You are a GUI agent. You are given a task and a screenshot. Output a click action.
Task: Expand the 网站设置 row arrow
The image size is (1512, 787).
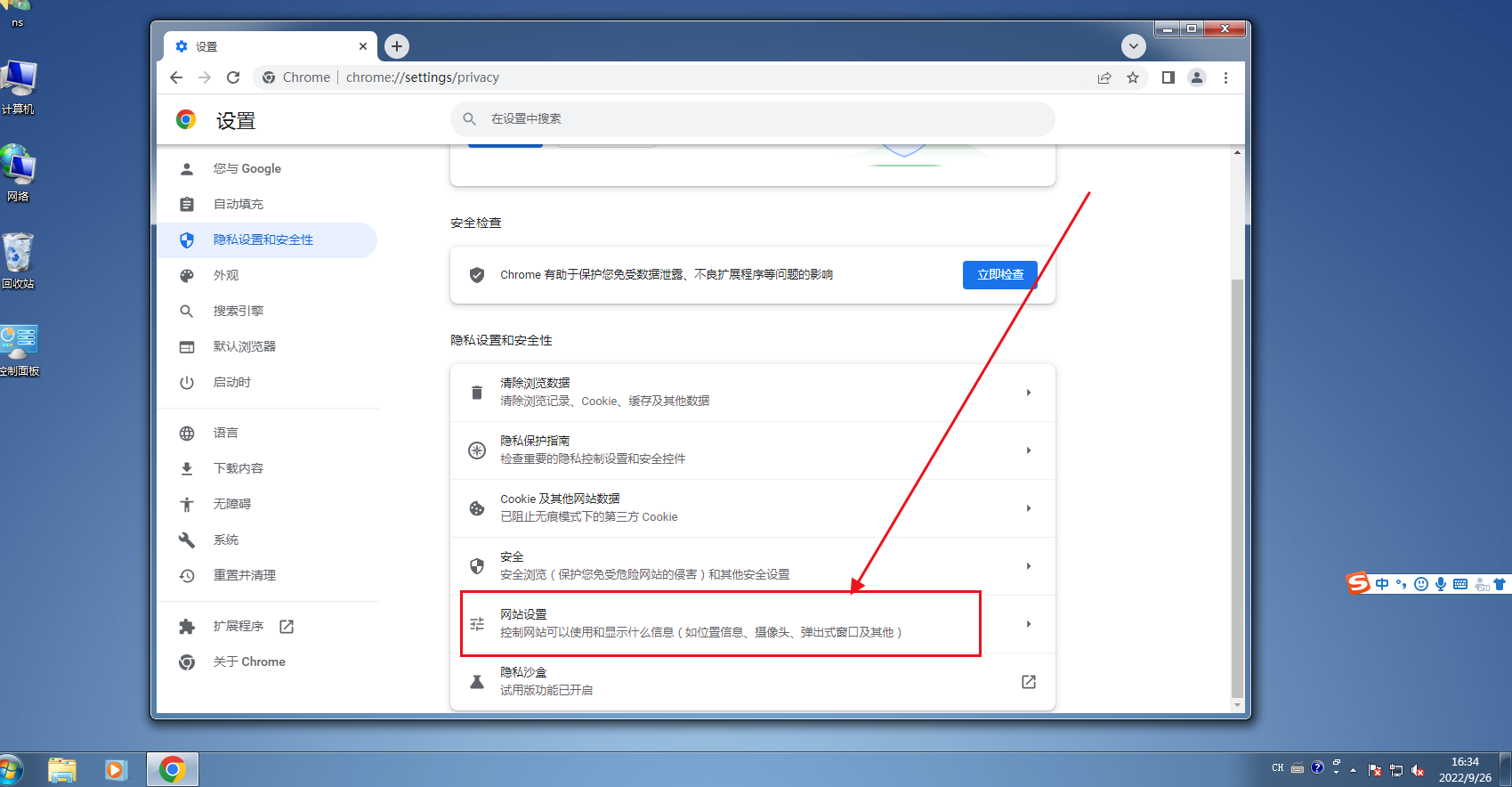coord(1029,624)
